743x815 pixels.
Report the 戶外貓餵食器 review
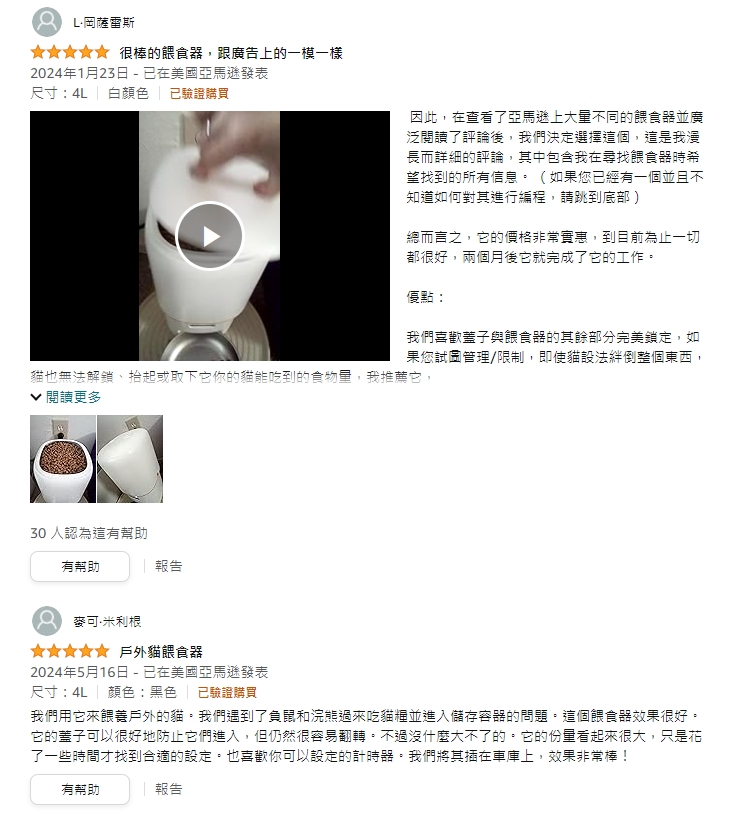point(168,790)
